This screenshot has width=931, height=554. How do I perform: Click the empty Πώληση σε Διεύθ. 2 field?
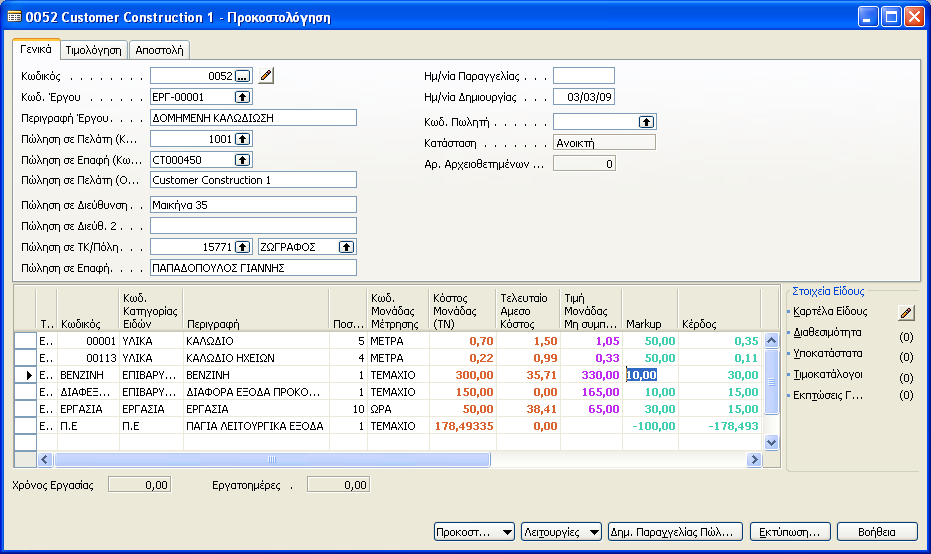(254, 226)
